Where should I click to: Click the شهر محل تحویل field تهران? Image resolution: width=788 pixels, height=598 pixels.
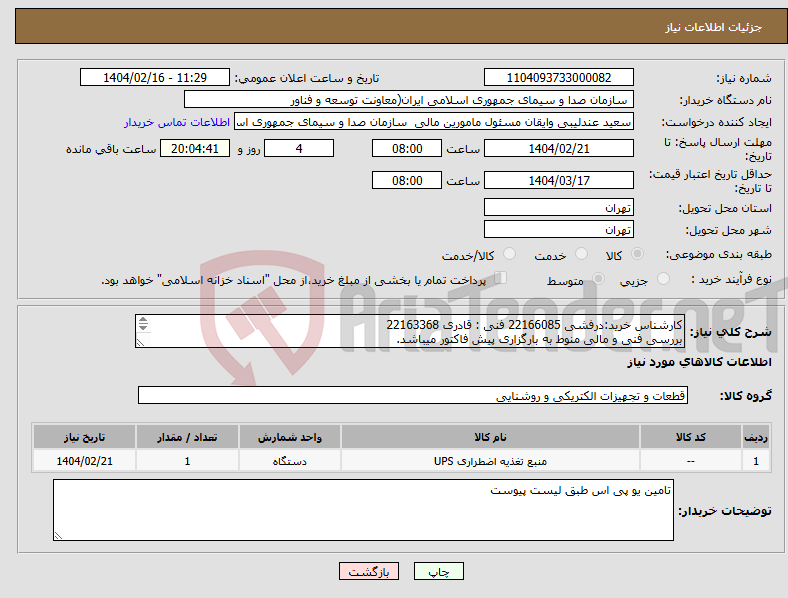[x=558, y=229]
